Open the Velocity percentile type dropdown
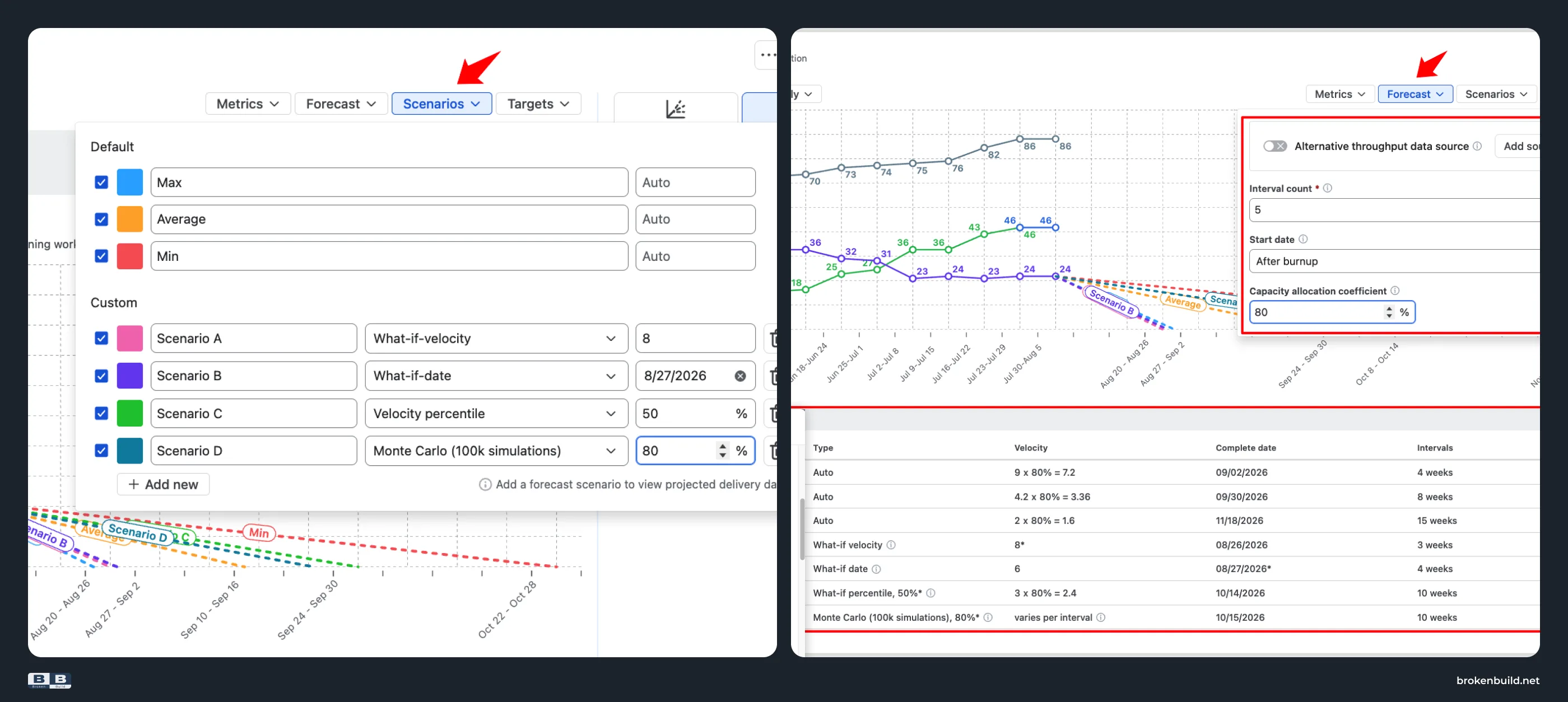Screen dimensions: 1568x702 pyautogui.click(x=496, y=414)
